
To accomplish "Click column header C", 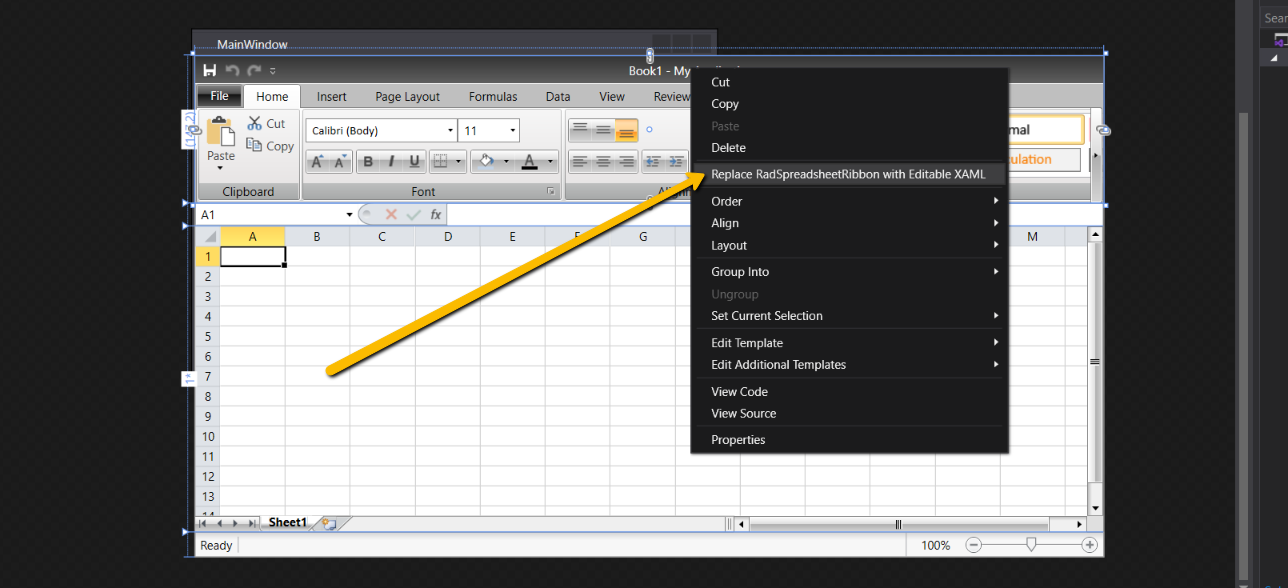I will click(x=382, y=237).
